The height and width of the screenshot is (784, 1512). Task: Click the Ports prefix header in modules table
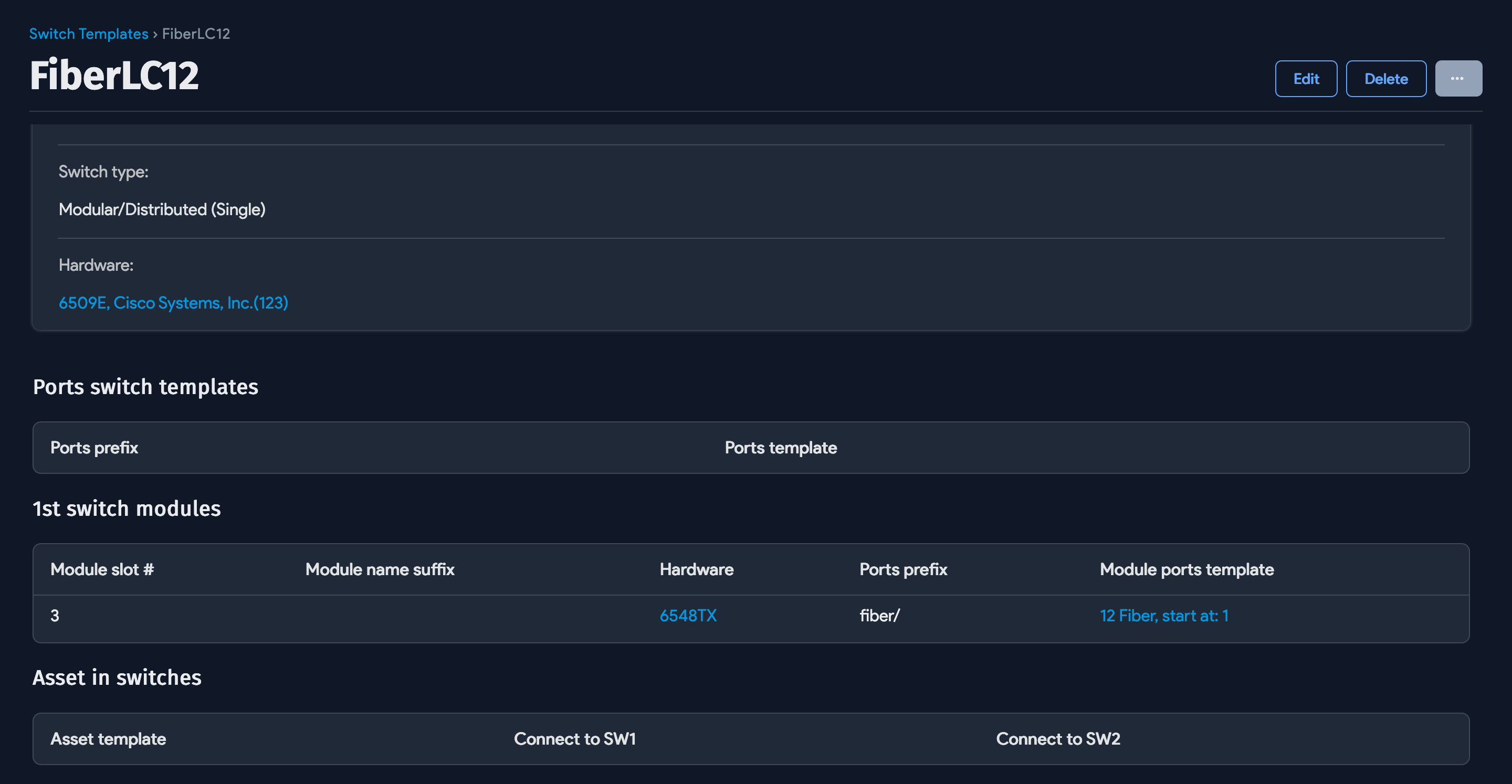pyautogui.click(x=903, y=569)
